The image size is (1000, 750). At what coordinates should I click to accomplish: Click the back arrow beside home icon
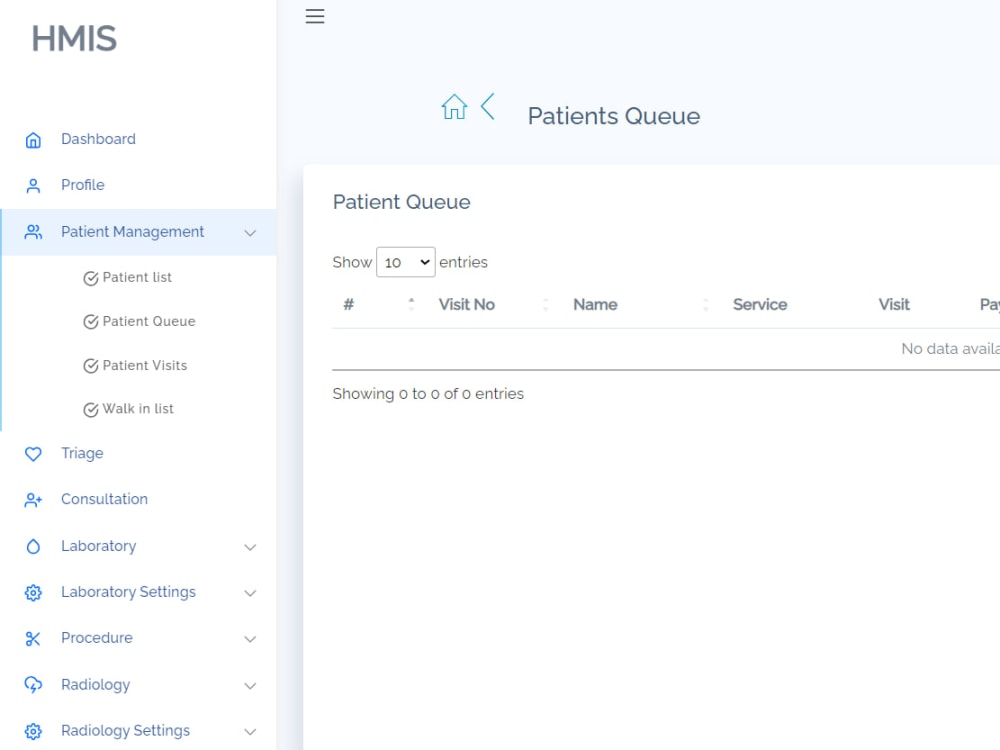tap(488, 107)
